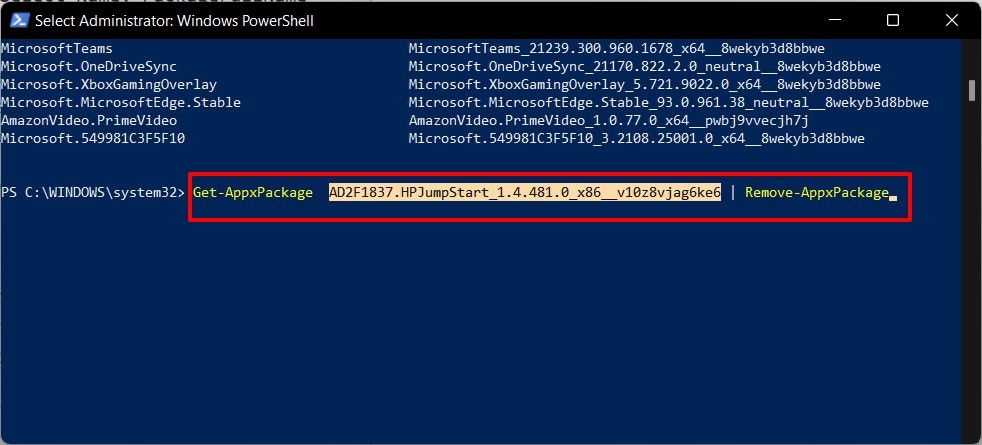Maximize the PowerShell window
The height and width of the screenshot is (445, 982).
tap(893, 20)
